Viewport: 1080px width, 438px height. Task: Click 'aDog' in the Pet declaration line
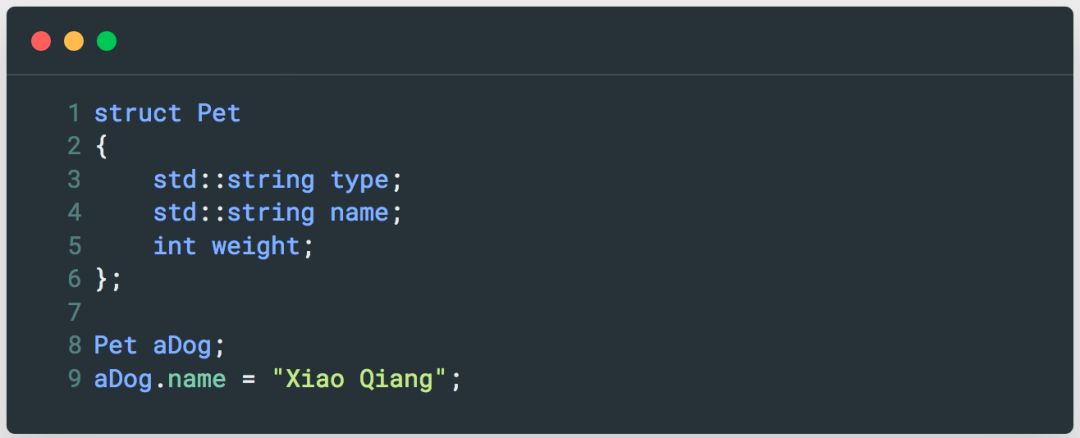(182, 346)
